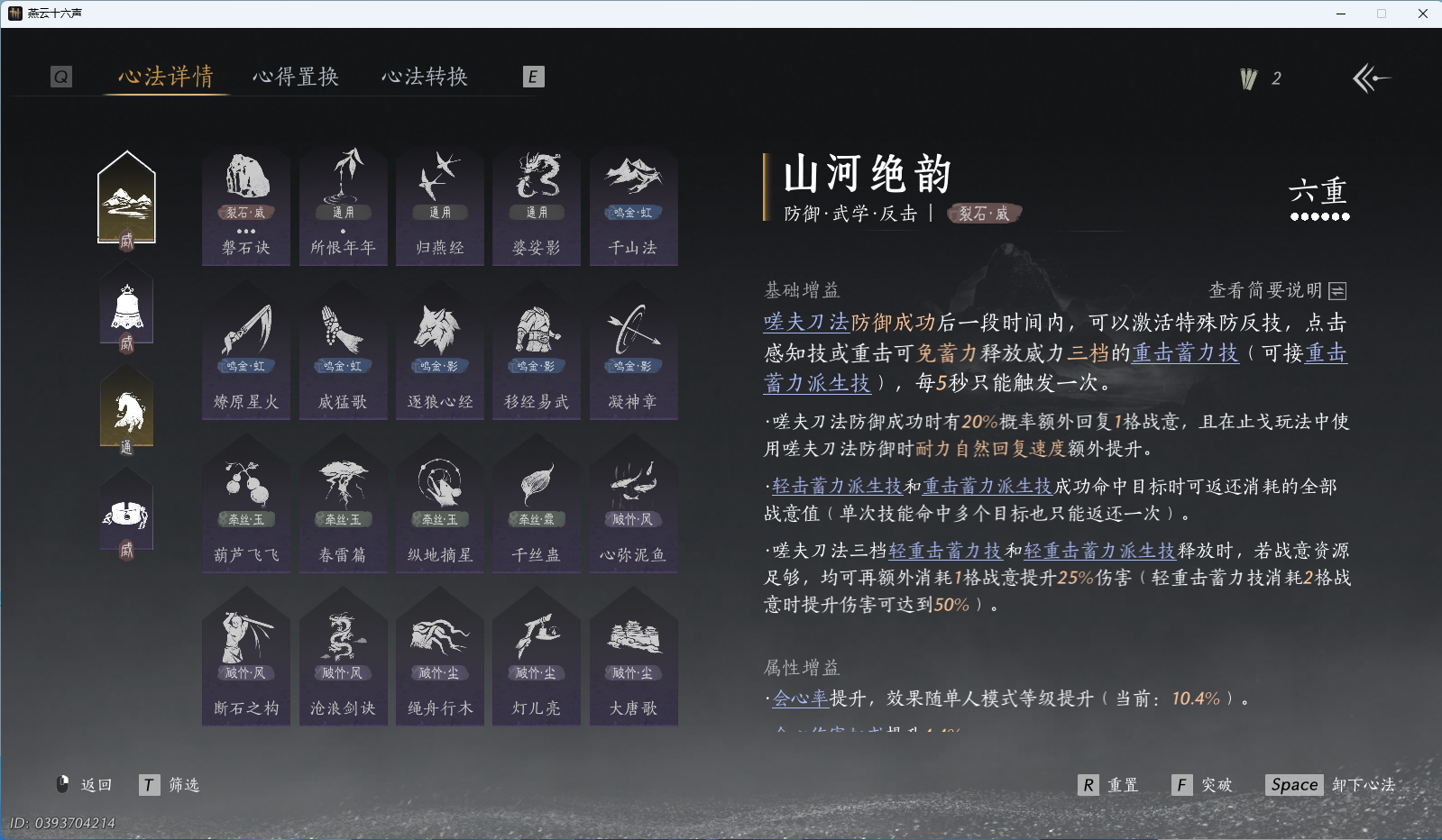
Task: Select the equipped horse slot
Action: point(126,410)
